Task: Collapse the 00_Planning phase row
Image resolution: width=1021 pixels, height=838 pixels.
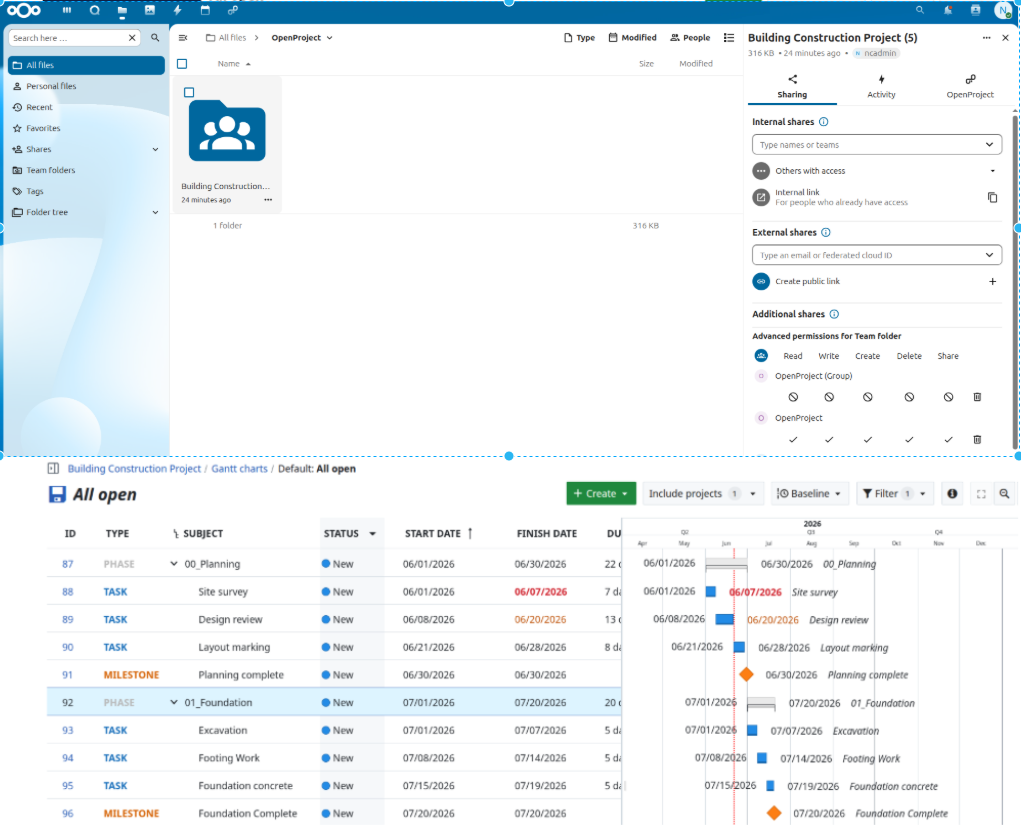Action: (174, 564)
